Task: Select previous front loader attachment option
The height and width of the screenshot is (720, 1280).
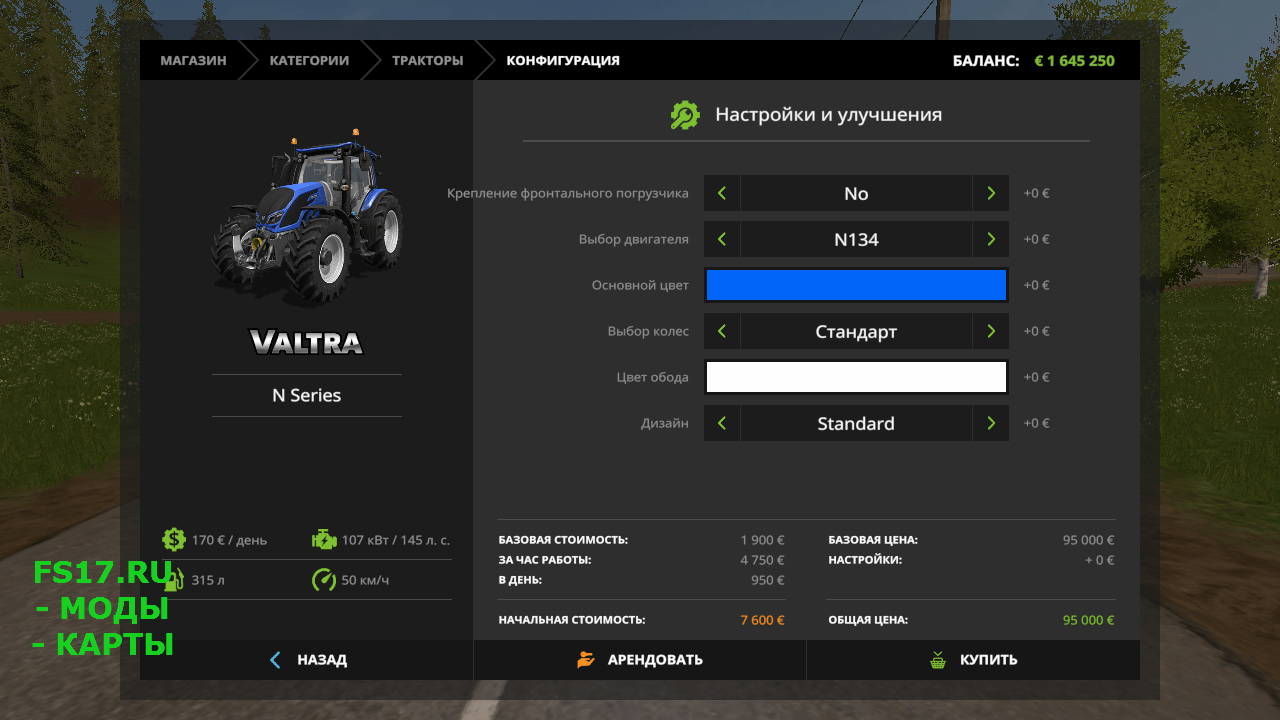Action: [722, 193]
